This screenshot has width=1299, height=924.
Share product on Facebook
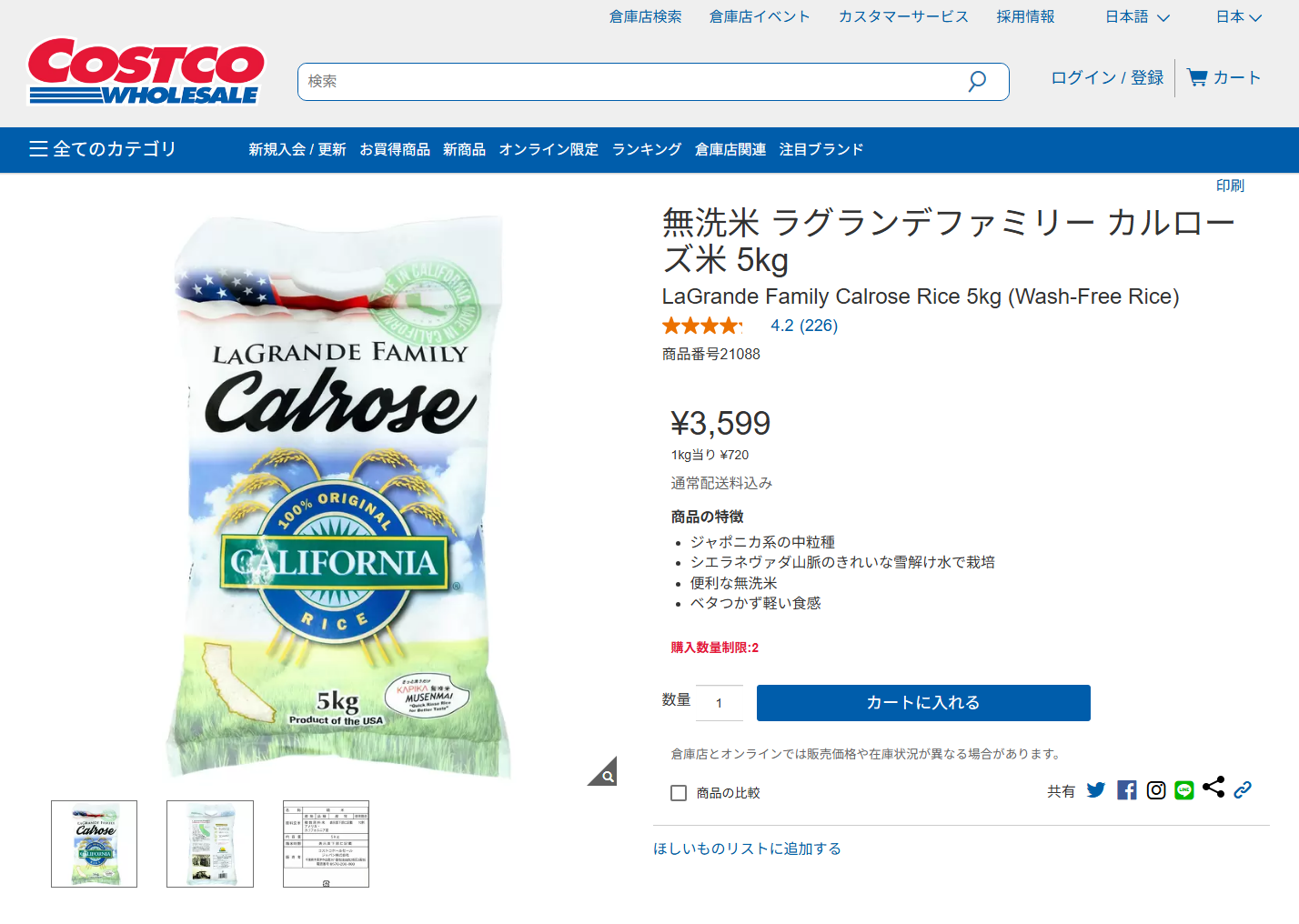(1127, 790)
